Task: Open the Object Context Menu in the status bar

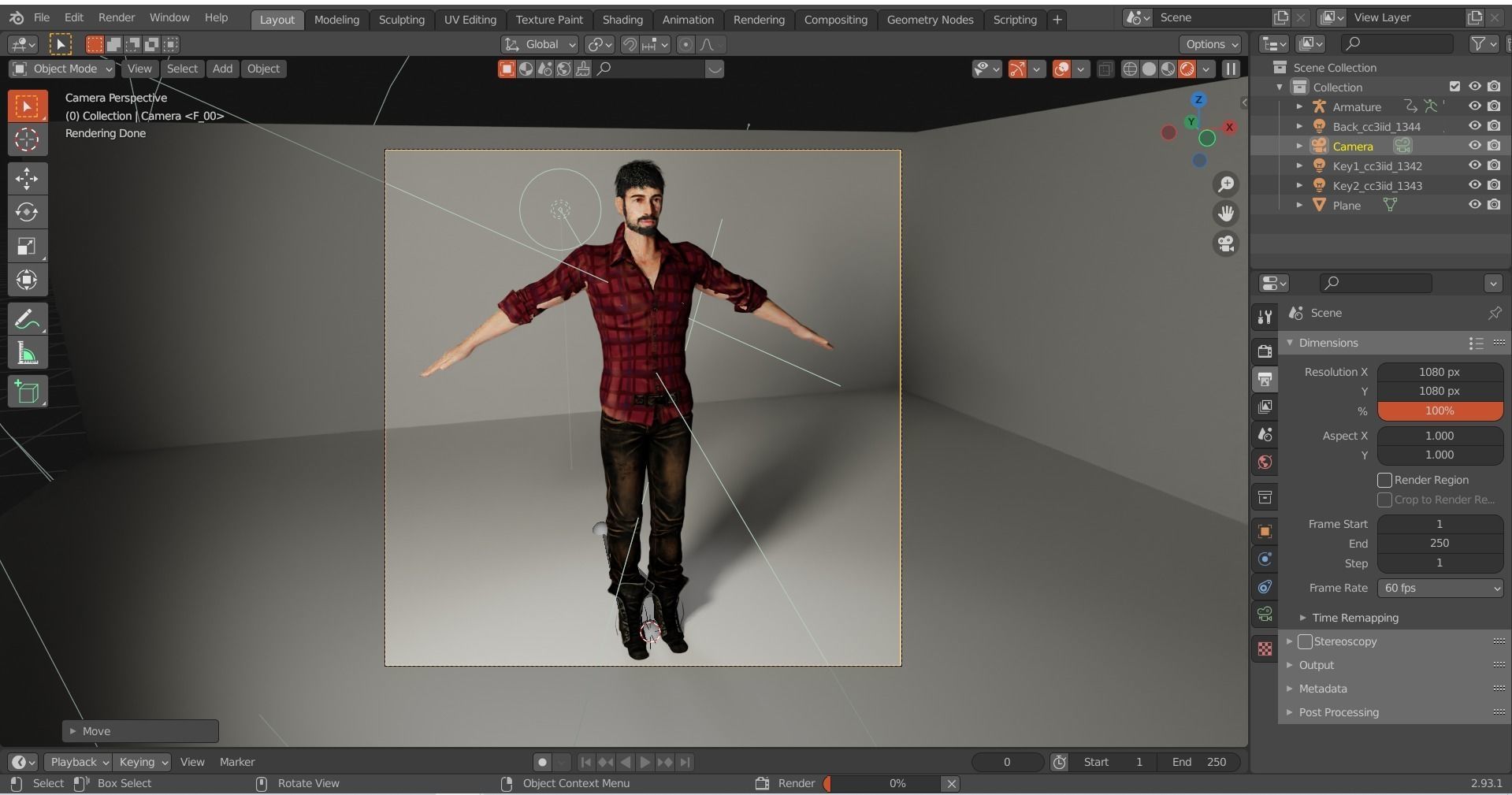Action: click(576, 783)
